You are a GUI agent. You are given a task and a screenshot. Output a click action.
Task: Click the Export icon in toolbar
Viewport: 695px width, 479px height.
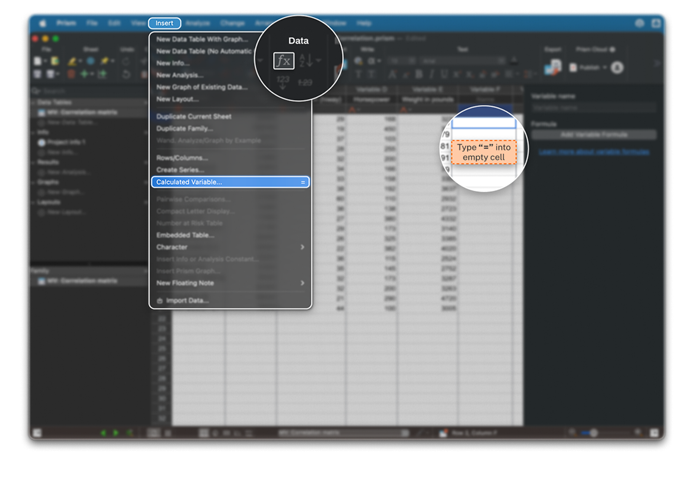[554, 66]
